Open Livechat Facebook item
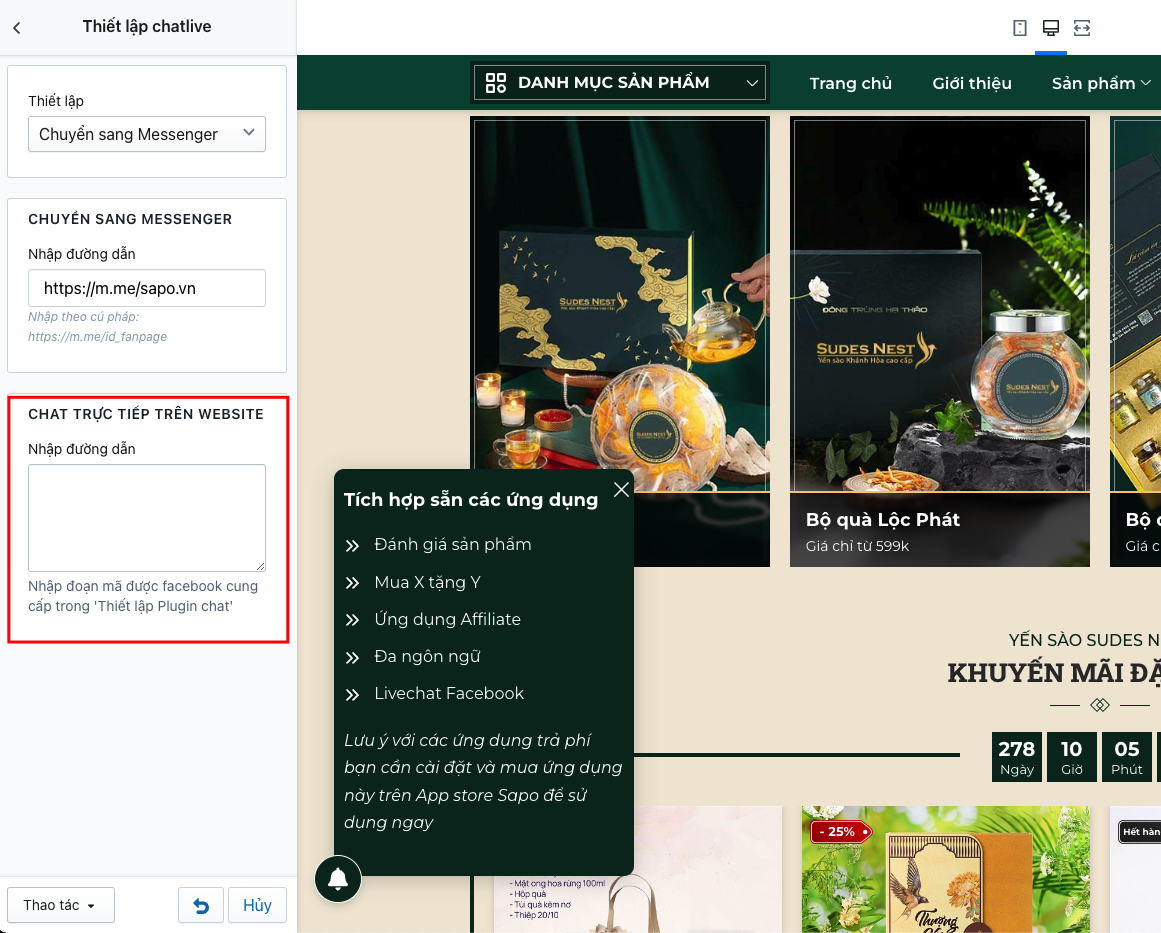Screen dimensions: 1161x933 click(x=449, y=693)
